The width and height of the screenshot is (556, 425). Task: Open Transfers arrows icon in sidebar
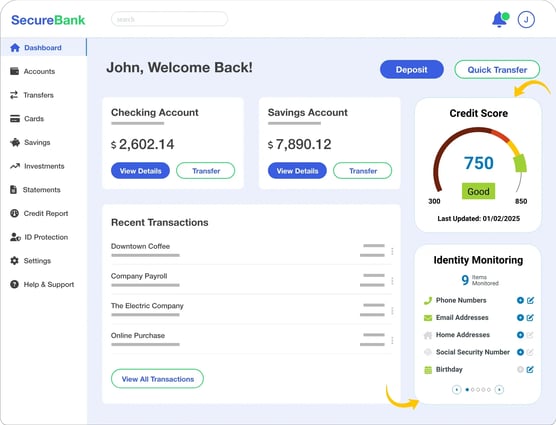click(14, 95)
